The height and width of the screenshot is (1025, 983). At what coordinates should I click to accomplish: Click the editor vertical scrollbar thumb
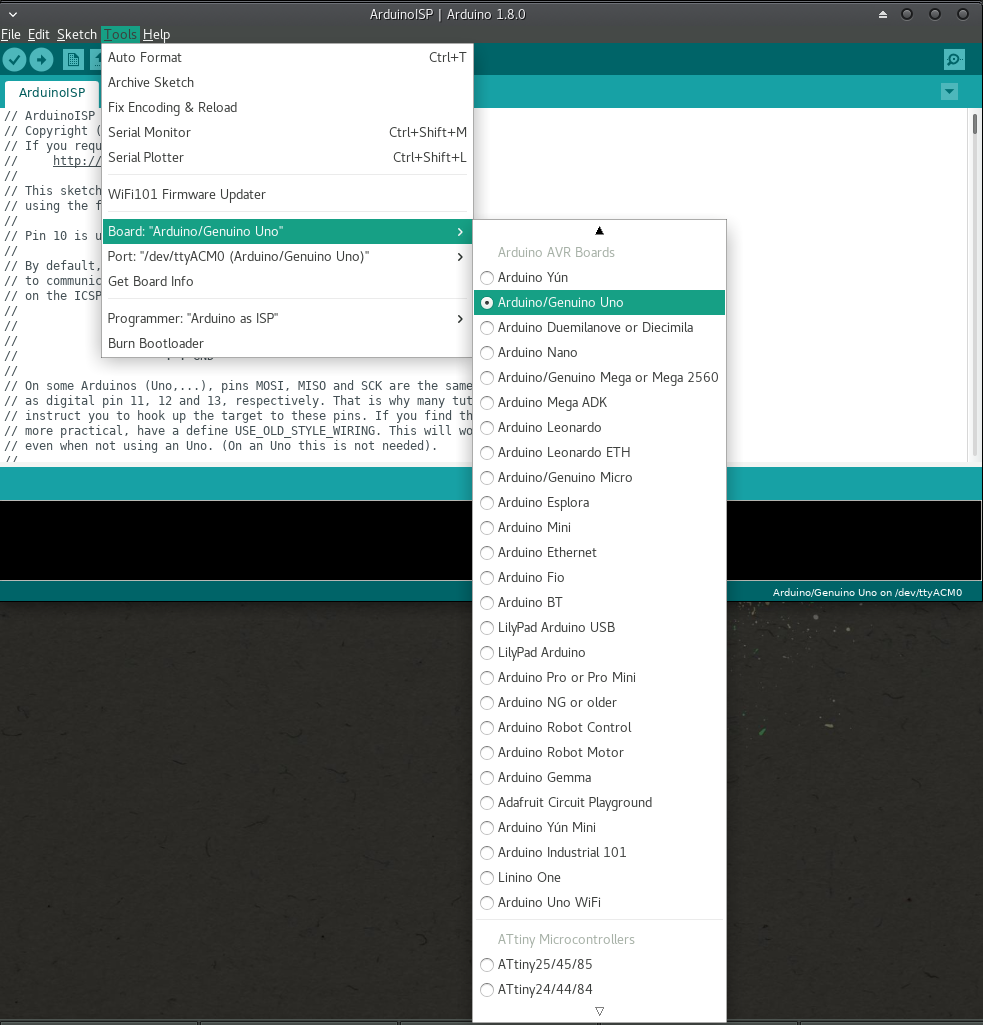[x=975, y=124]
